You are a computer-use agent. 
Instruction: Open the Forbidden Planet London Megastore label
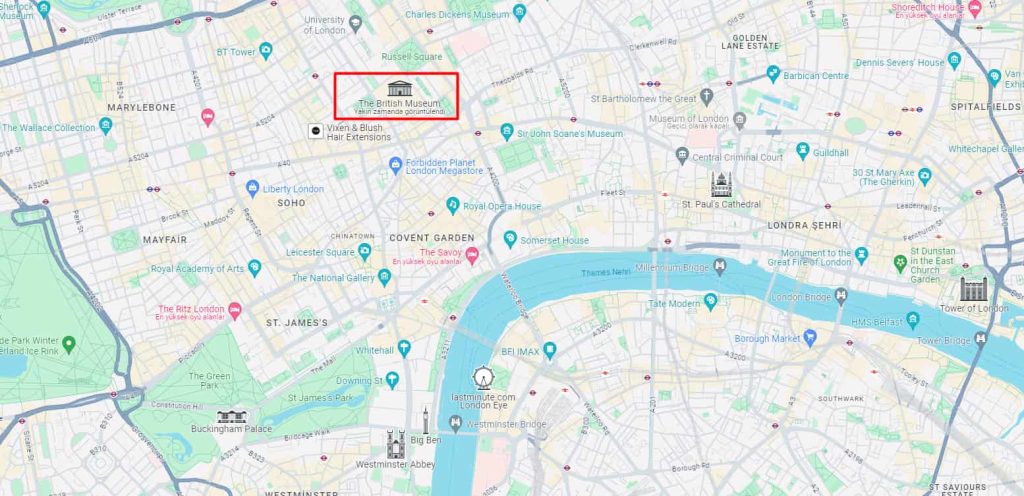click(x=444, y=166)
